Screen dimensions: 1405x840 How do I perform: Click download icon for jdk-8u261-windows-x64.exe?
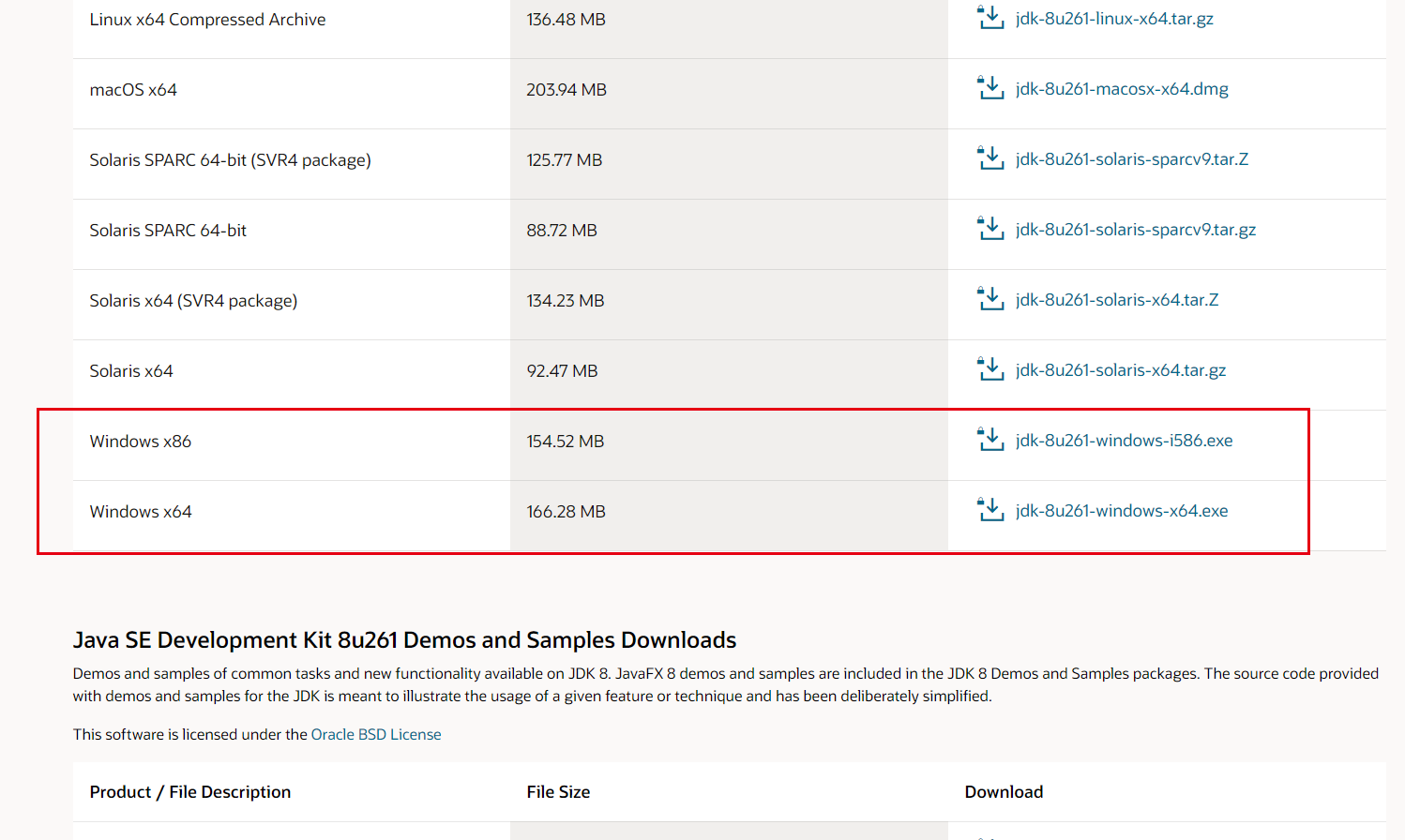[990, 510]
